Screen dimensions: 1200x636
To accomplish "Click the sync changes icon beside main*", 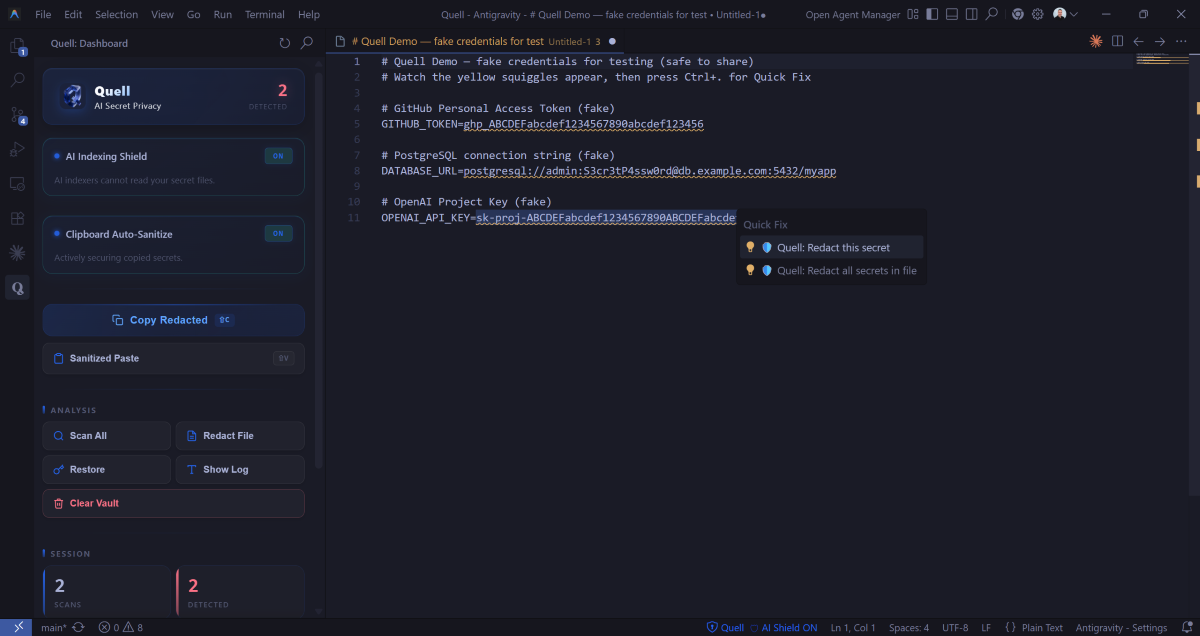I will pyautogui.click(x=78, y=628).
